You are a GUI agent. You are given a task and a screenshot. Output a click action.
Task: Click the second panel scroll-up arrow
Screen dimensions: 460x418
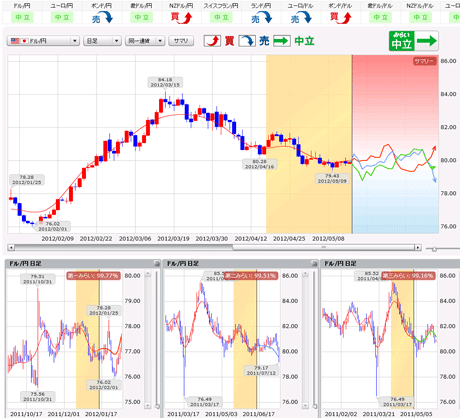pyautogui.click(x=305, y=274)
